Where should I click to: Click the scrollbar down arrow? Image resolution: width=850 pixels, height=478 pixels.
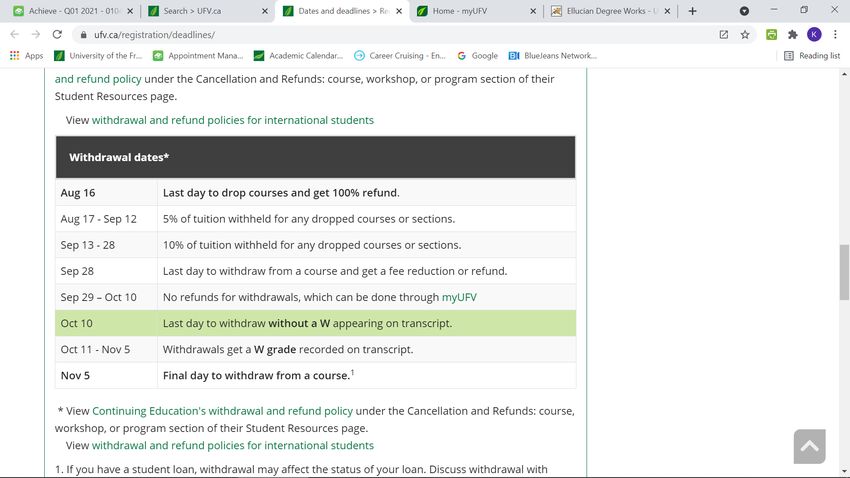(x=844, y=472)
